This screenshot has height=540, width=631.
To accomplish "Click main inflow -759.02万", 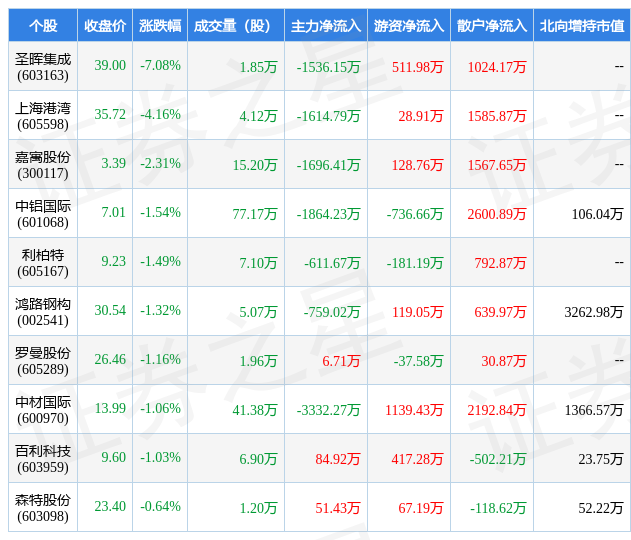I will pyautogui.click(x=332, y=312).
